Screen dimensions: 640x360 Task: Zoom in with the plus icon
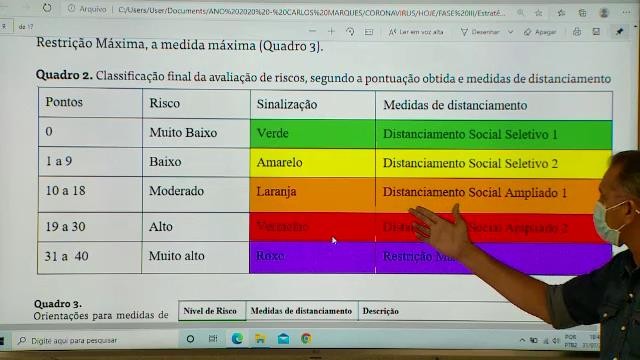(x=331, y=31)
